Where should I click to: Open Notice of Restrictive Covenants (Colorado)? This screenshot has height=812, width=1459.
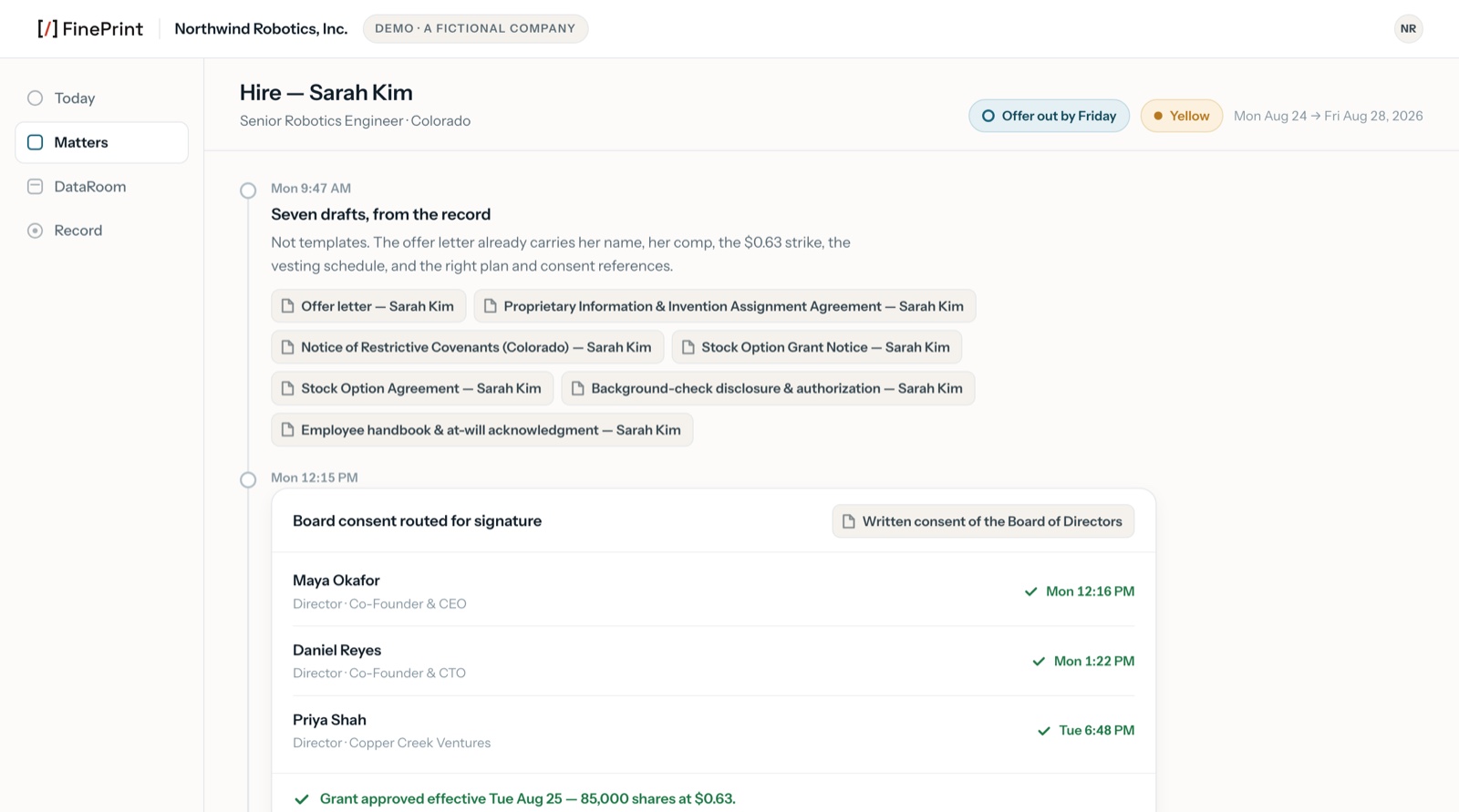(468, 347)
